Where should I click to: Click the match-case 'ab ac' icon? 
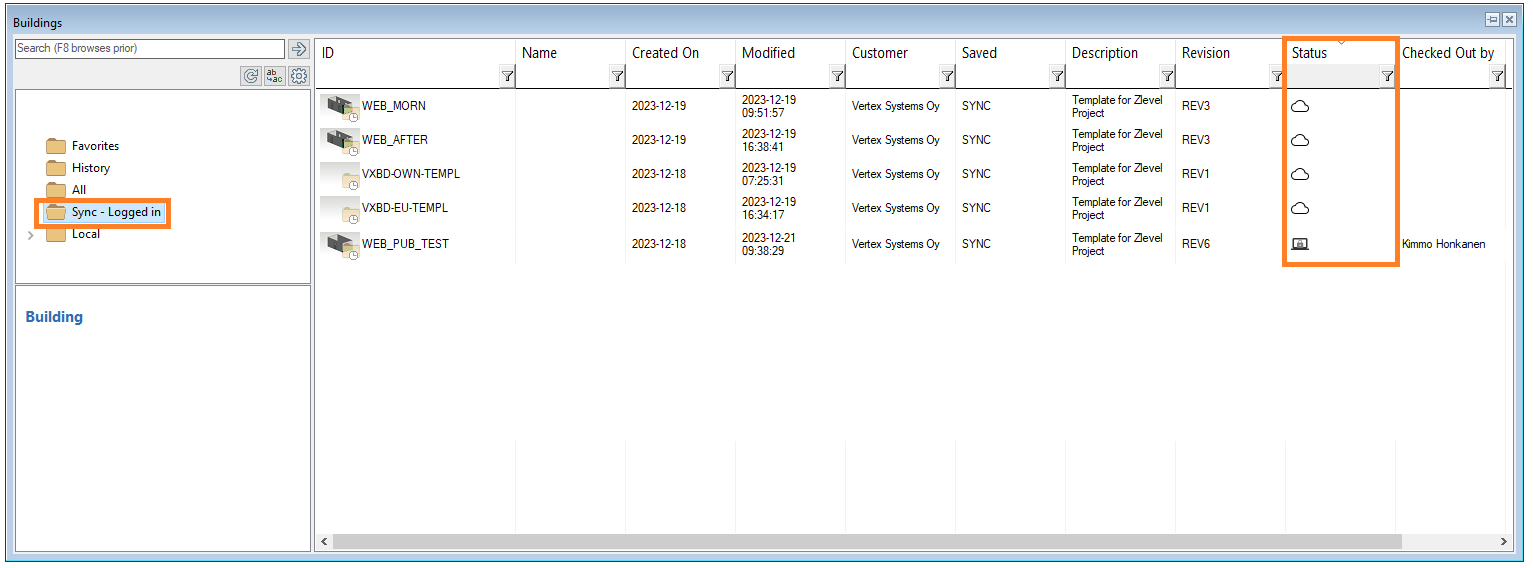(x=275, y=76)
